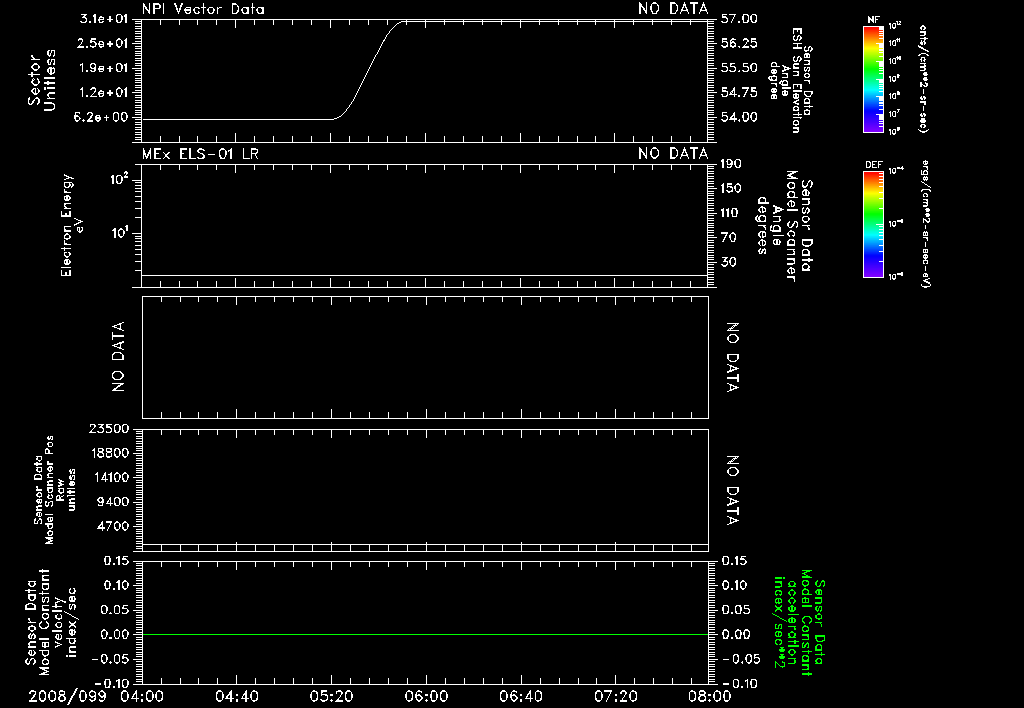Screen dimensions: 1024x708
Task: Click the '23500' scanner position tick label
Action: (109, 428)
